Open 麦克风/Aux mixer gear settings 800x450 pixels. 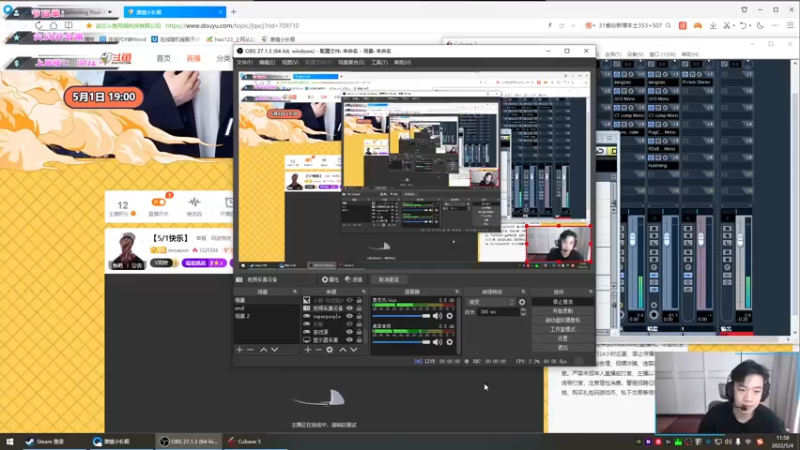click(449, 316)
